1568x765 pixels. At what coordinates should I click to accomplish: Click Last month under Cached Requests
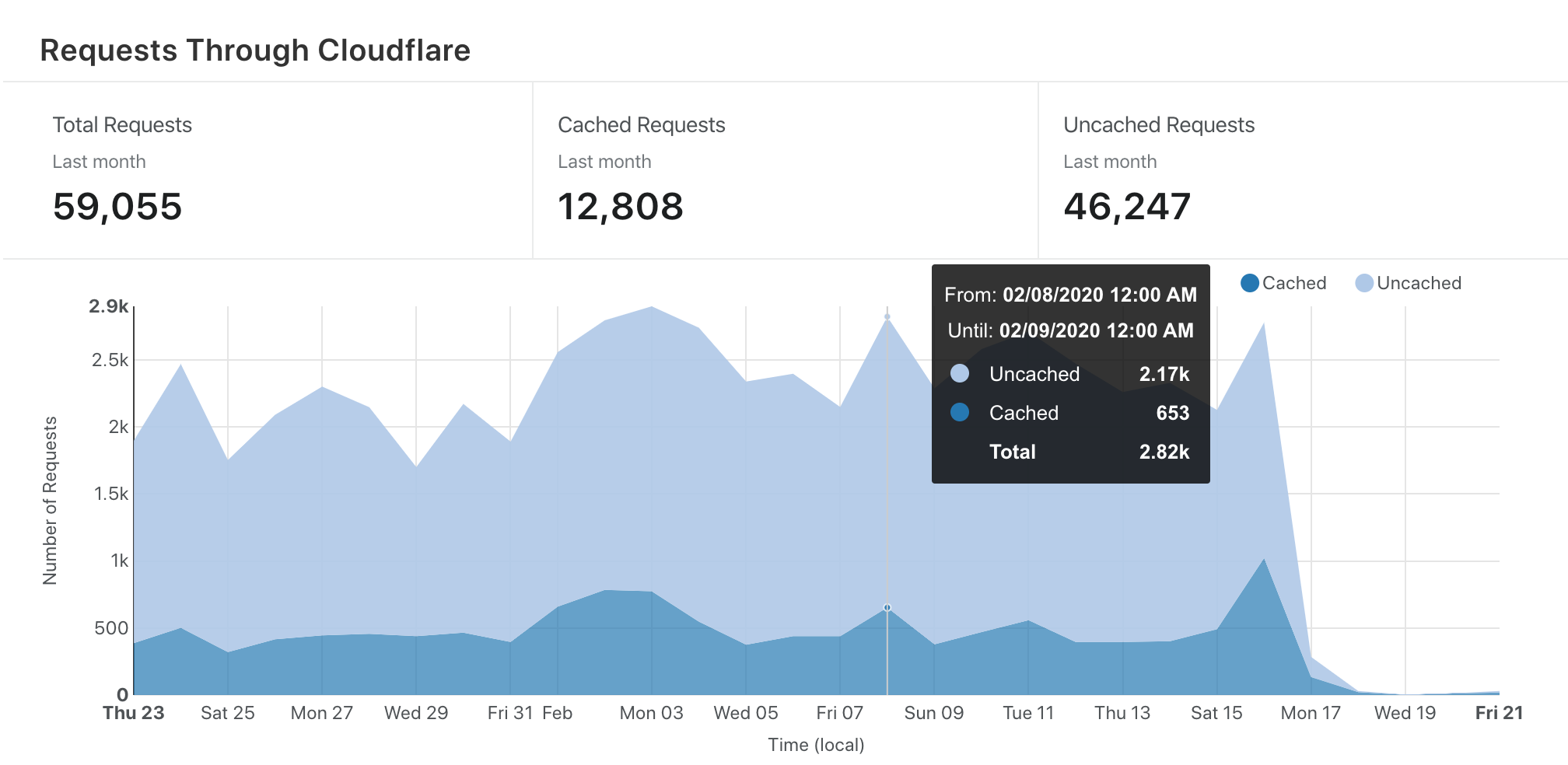click(604, 162)
